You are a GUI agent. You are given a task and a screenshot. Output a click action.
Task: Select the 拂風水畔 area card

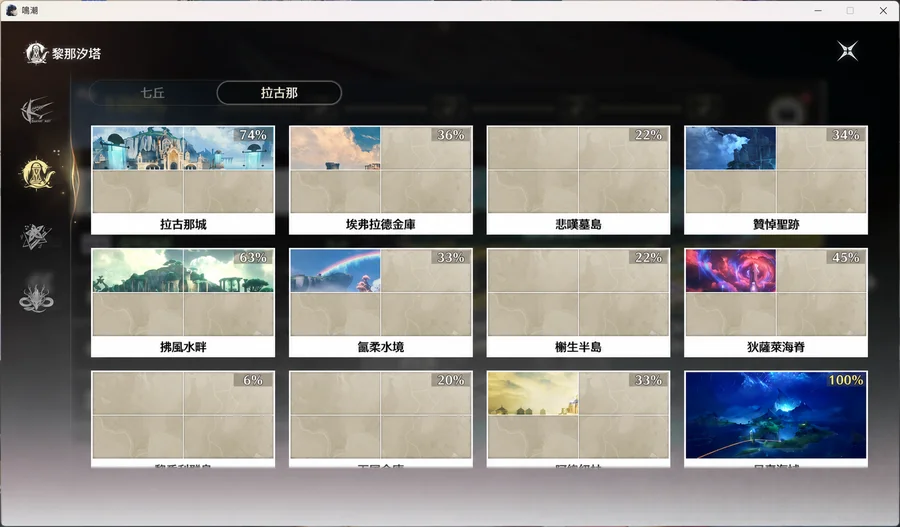tap(183, 303)
